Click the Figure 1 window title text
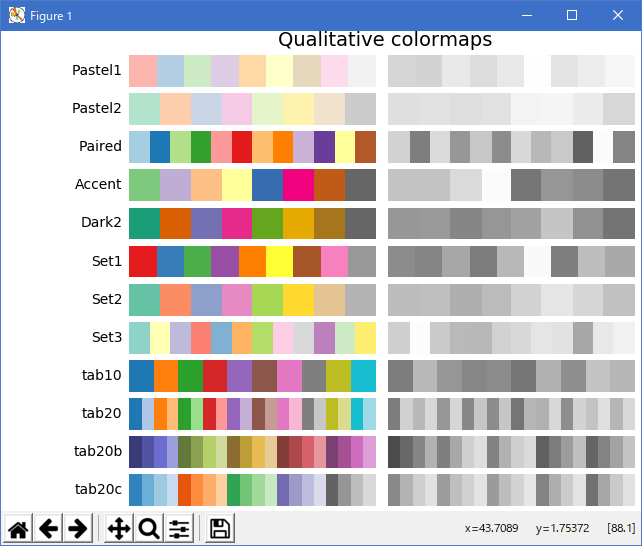Screen dimensions: 642x546 tap(51, 16)
